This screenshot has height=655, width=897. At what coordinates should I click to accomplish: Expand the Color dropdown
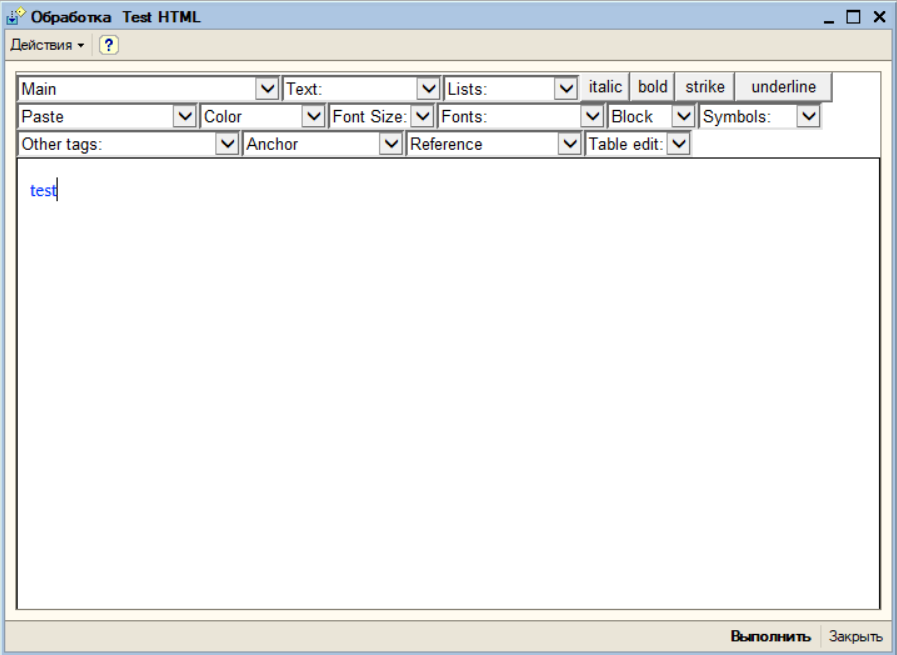(263, 116)
